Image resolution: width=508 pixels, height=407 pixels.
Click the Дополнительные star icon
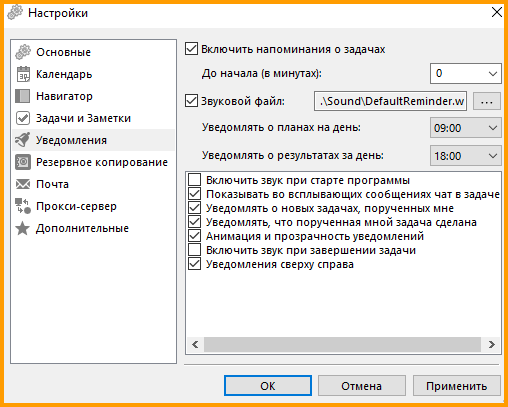(23, 228)
